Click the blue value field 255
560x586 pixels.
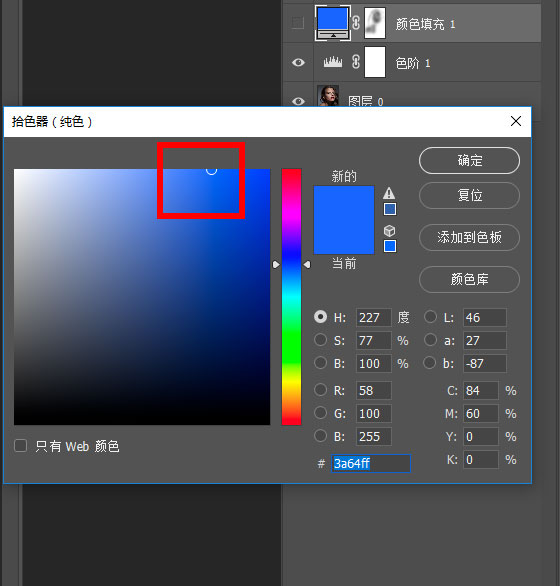pyautogui.click(x=373, y=437)
